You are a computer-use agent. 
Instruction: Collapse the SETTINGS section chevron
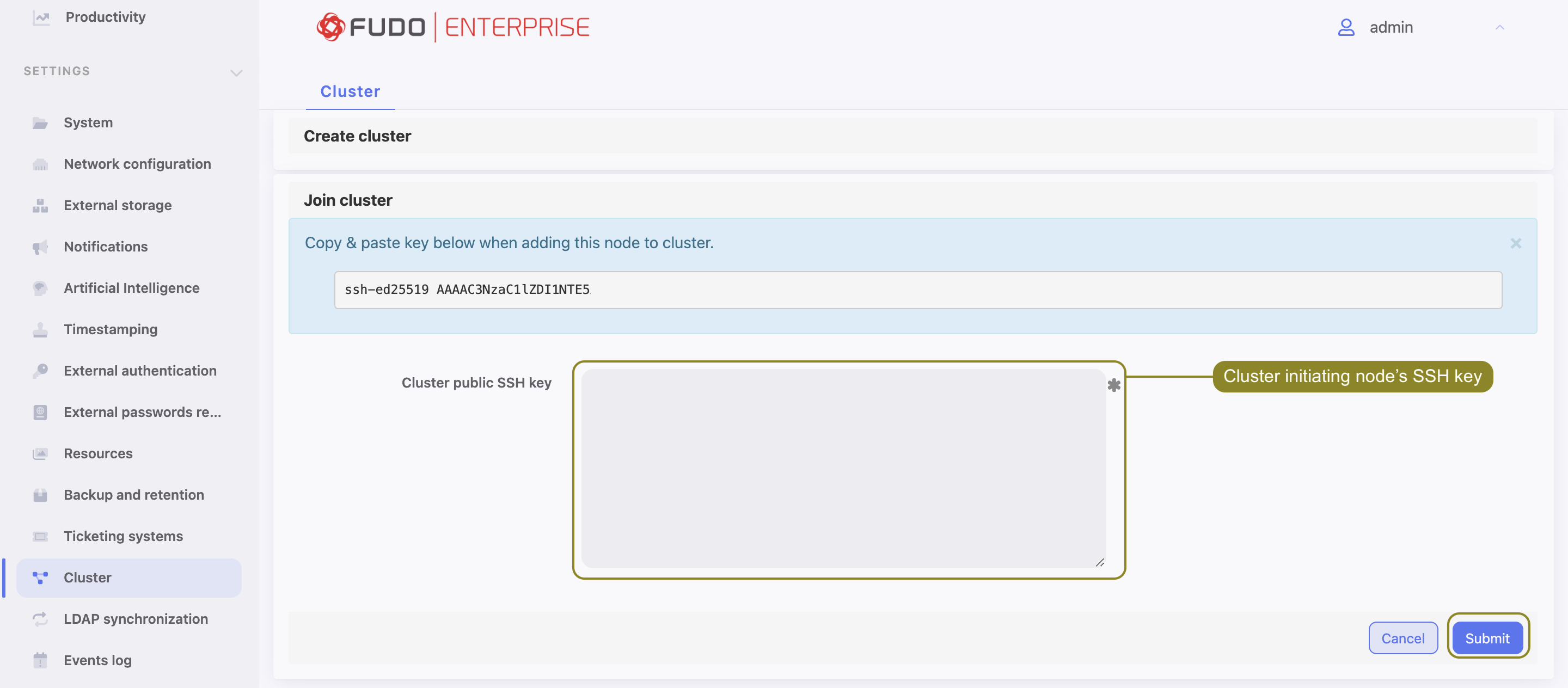coord(236,73)
